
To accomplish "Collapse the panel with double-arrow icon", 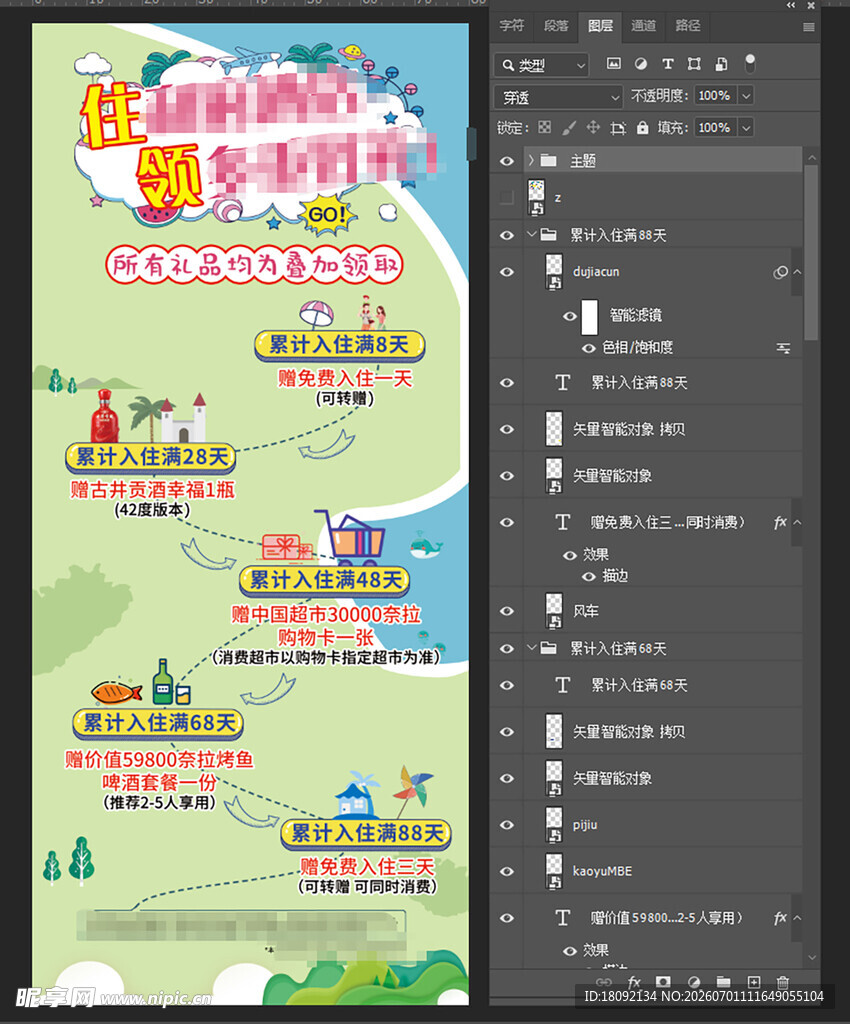I will click(791, 5).
